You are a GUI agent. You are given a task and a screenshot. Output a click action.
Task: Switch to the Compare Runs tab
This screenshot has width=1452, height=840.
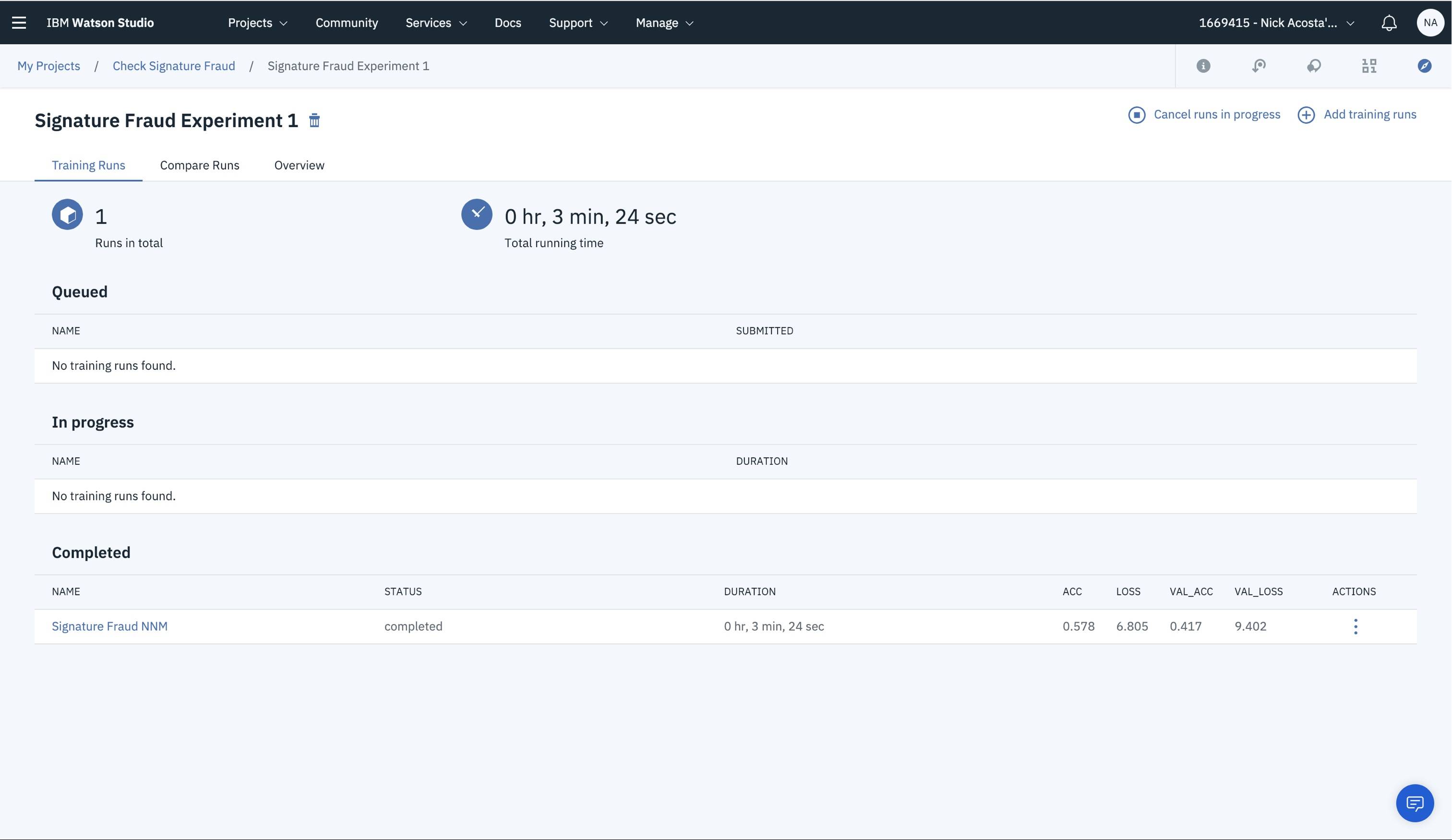point(199,165)
